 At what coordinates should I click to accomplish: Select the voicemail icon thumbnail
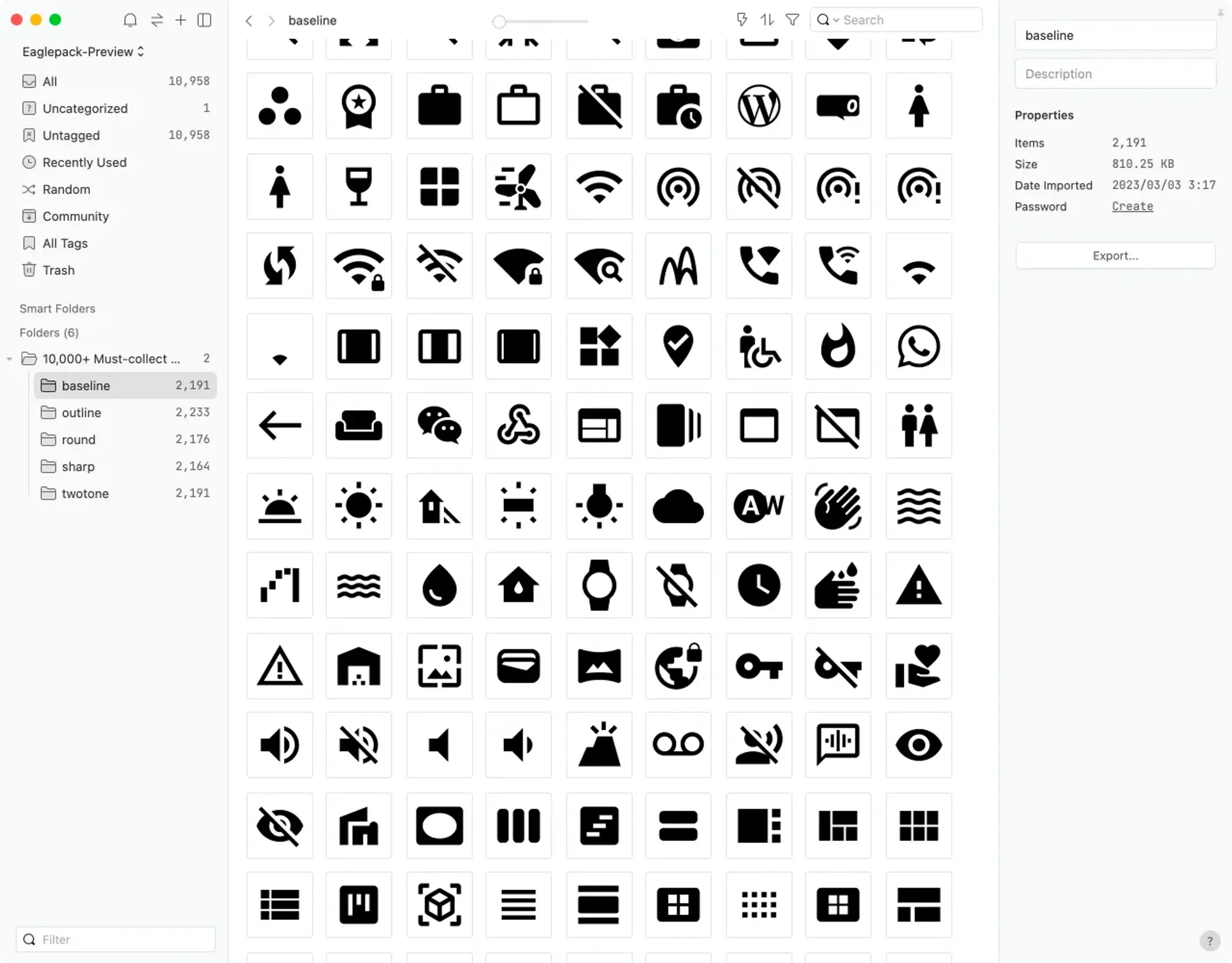[678, 745]
